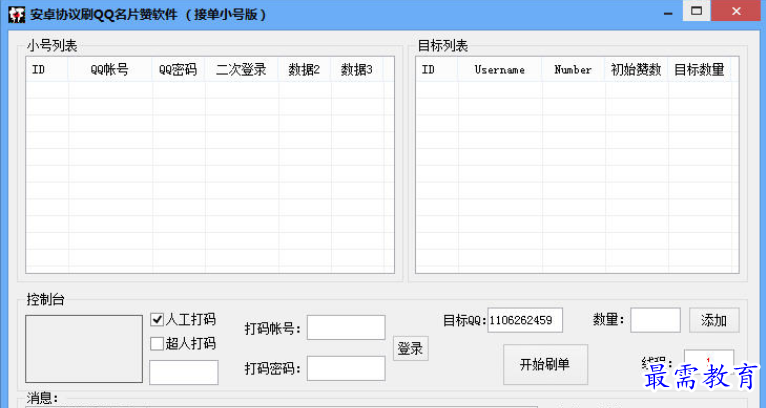Click the 开始刷单 button
766x408 pixels.
(x=545, y=365)
